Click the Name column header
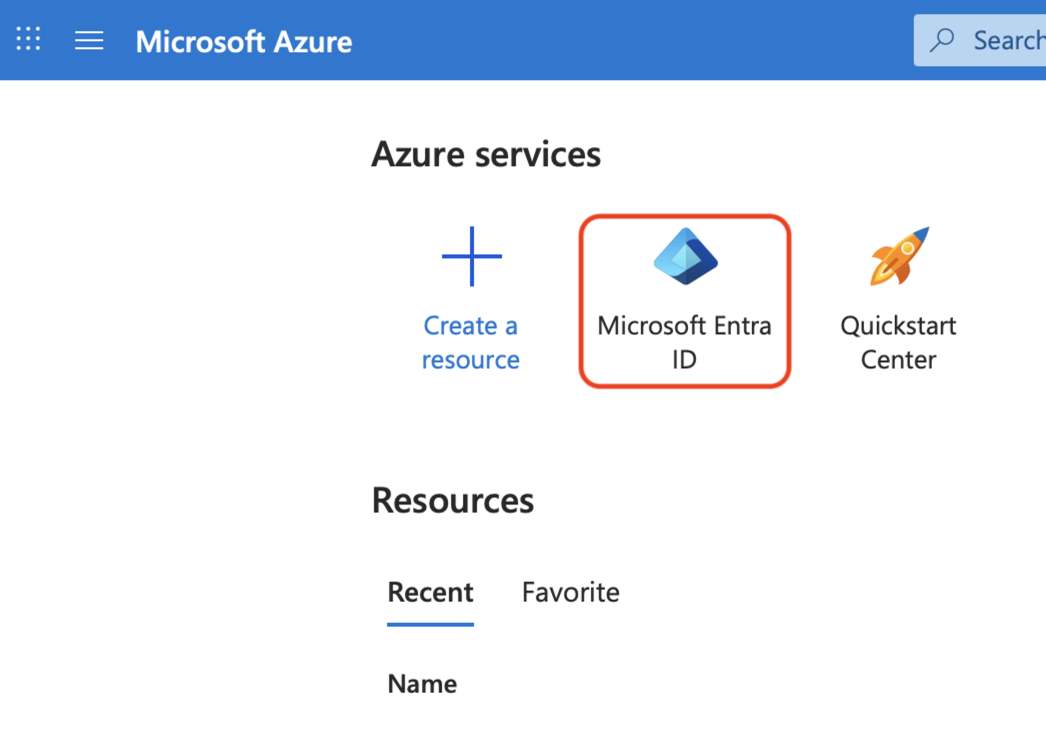 click(421, 683)
